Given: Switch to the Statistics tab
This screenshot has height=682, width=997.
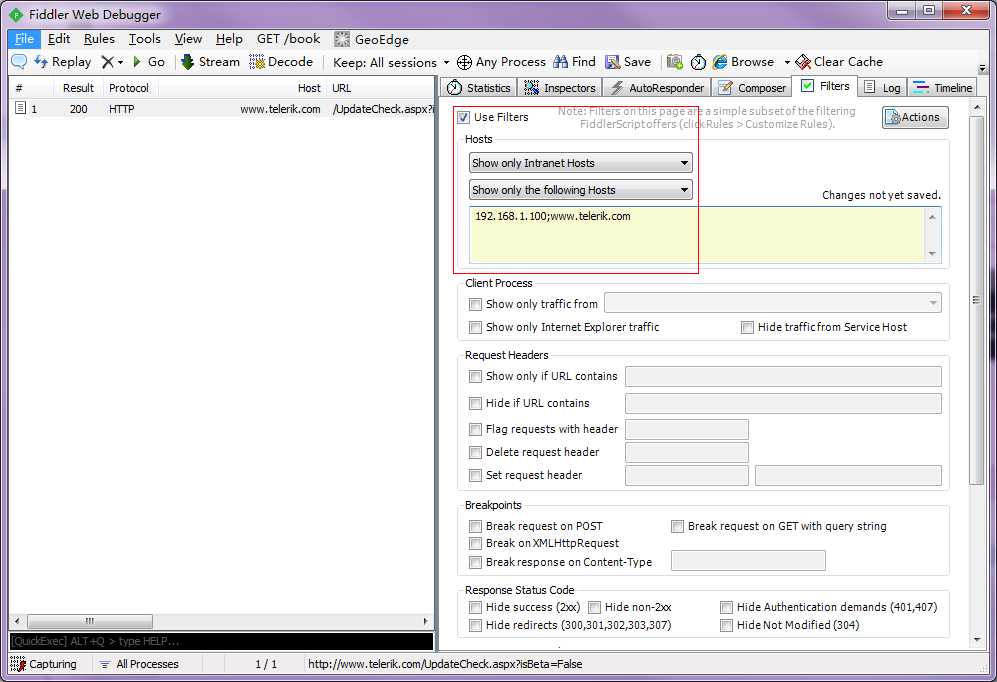Looking at the screenshot, I should (479, 88).
